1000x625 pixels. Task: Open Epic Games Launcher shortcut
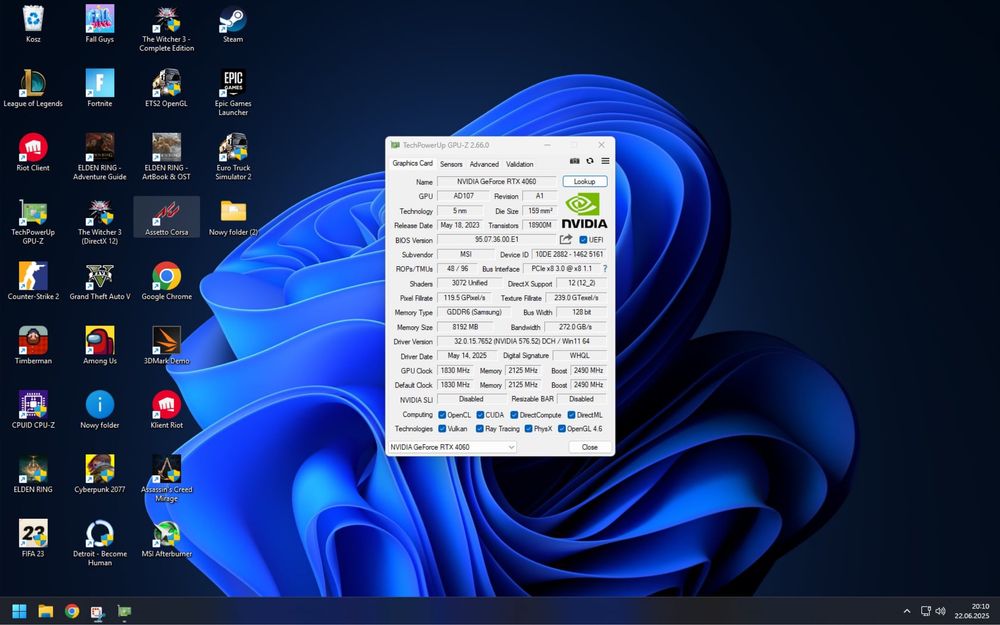(233, 93)
